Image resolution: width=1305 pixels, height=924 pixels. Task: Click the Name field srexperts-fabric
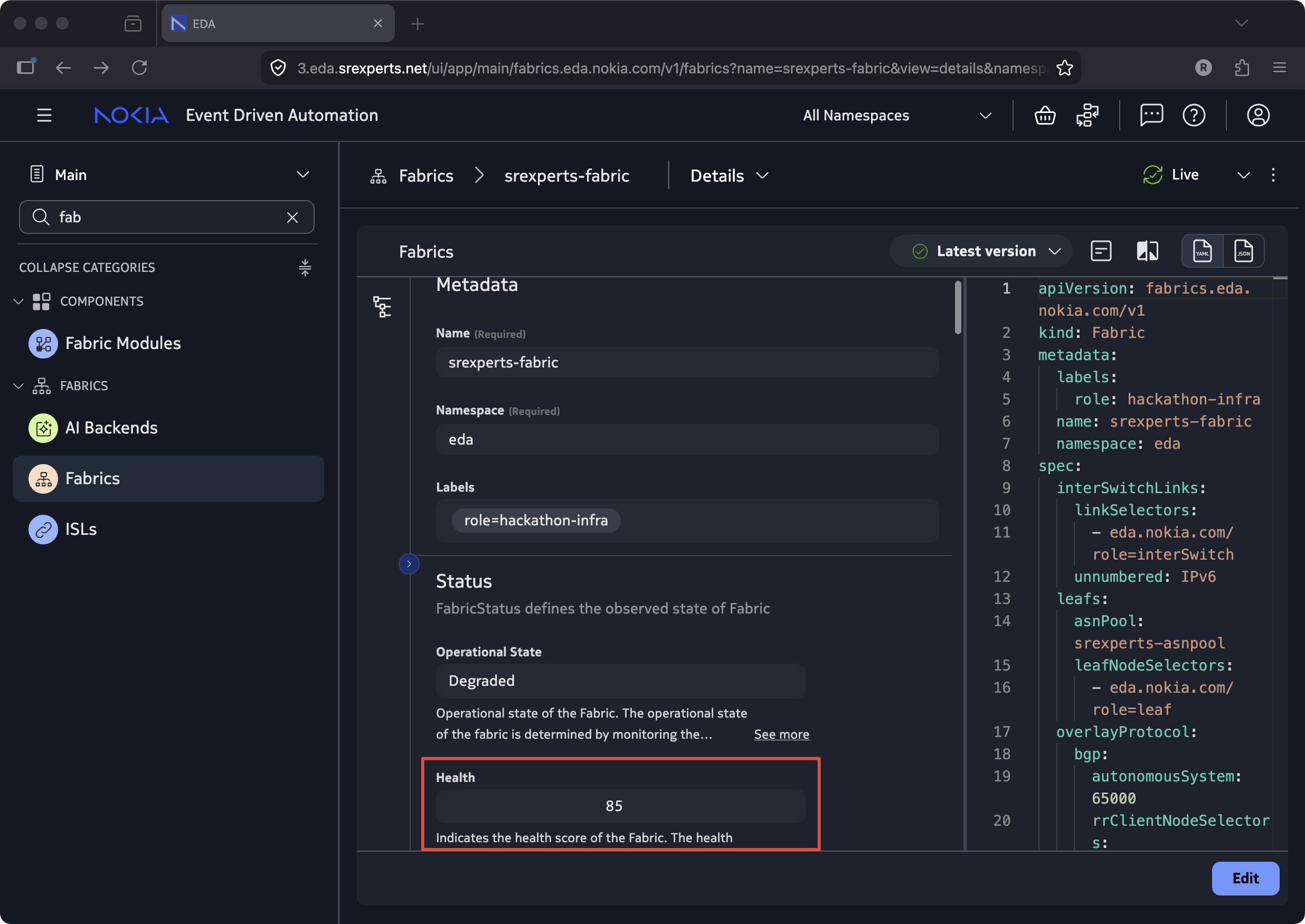point(687,362)
